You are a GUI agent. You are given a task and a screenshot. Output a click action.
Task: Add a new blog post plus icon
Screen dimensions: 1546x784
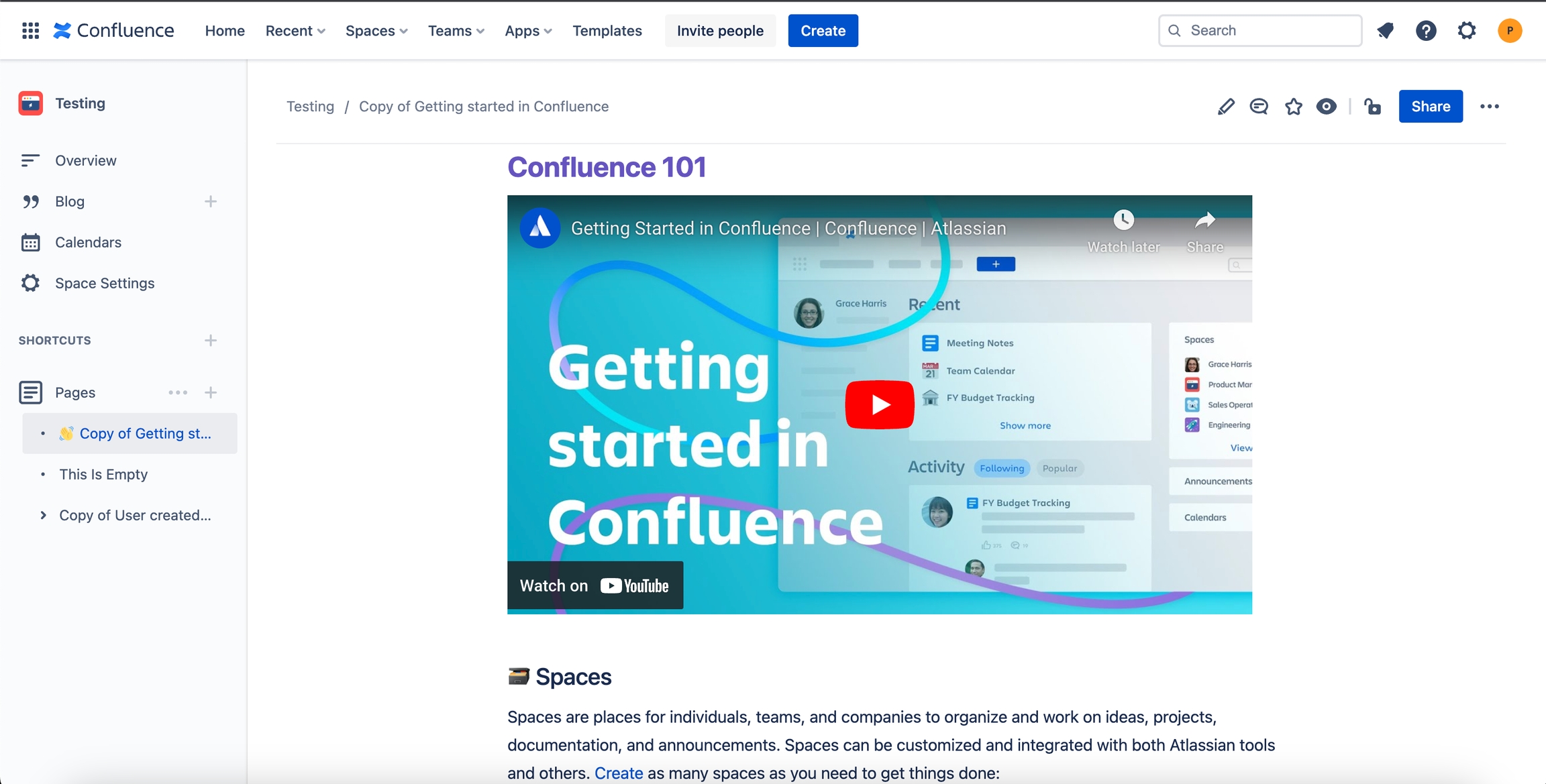point(211,202)
